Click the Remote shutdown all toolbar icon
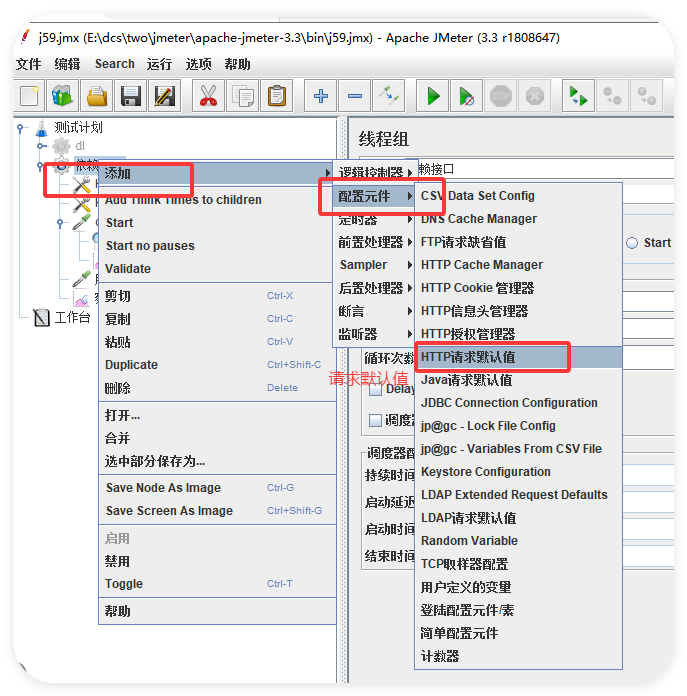687x696 pixels. pyautogui.click(x=647, y=95)
